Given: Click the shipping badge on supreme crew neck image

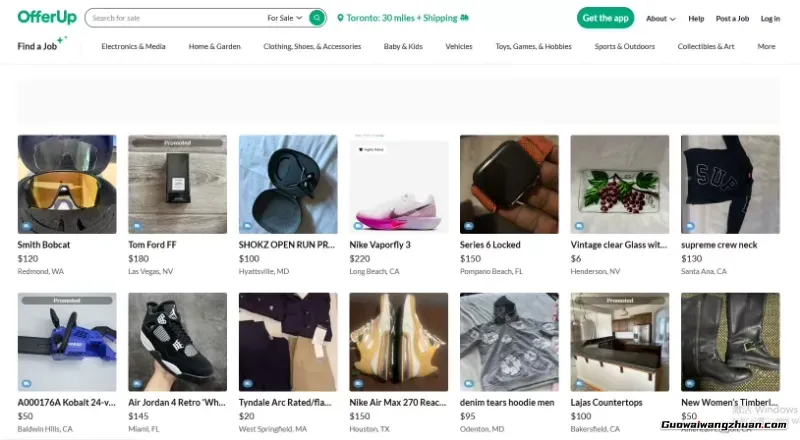Looking at the screenshot, I should 689,226.
